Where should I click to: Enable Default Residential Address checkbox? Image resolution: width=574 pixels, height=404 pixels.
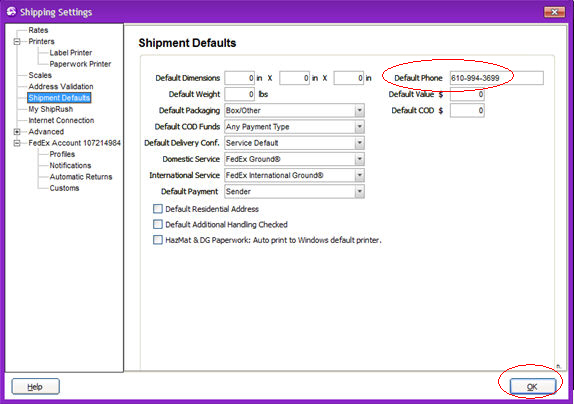coord(158,209)
